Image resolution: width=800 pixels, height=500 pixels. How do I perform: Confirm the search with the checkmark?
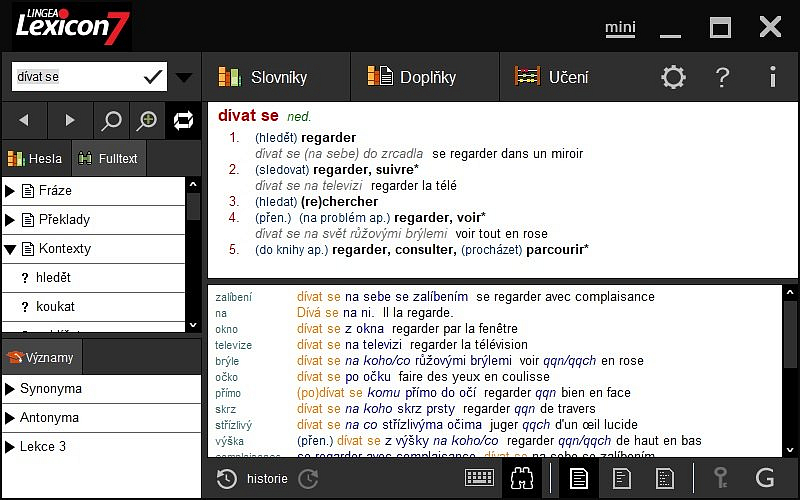coord(153,76)
